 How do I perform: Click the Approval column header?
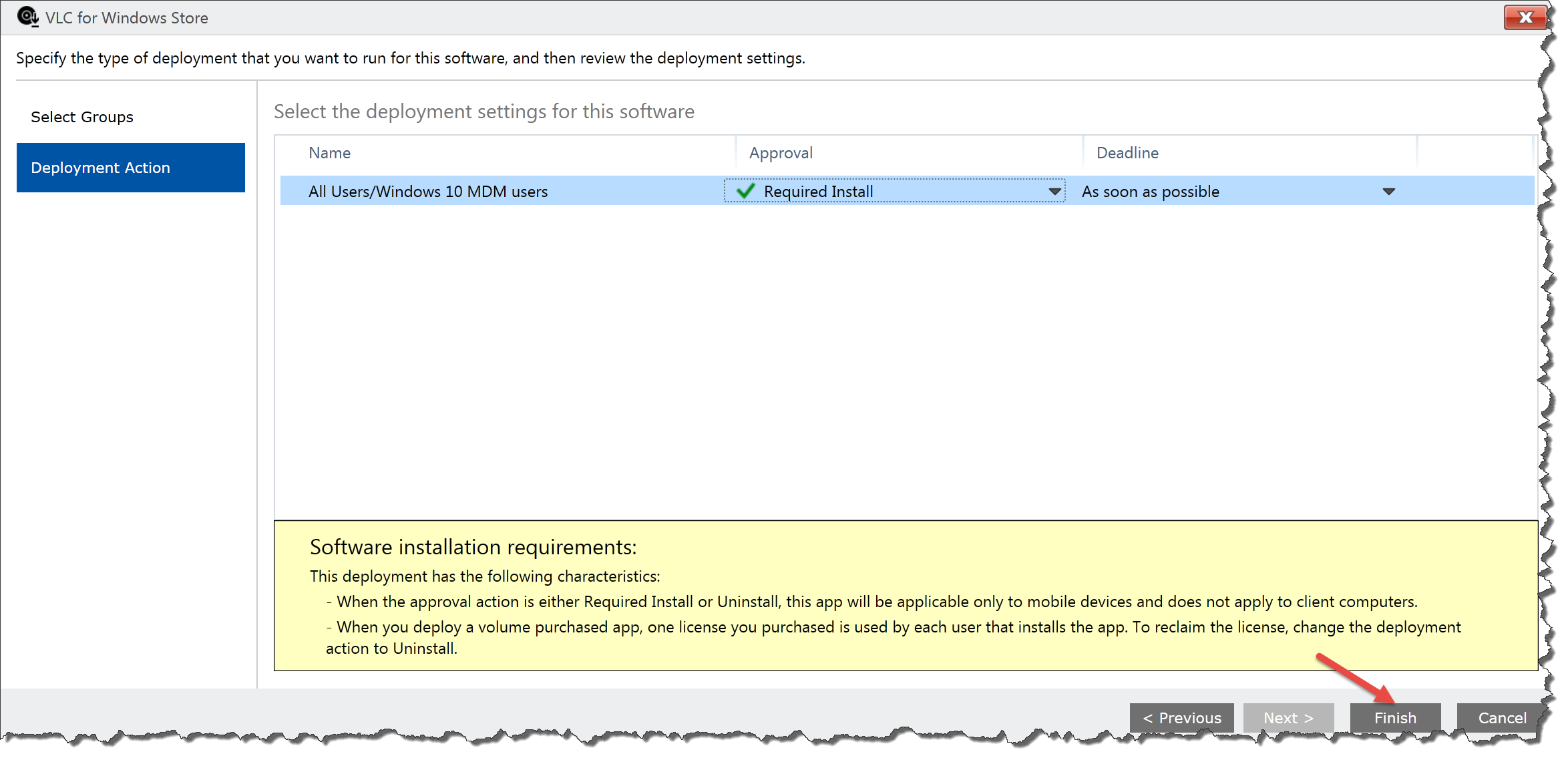tap(780, 152)
